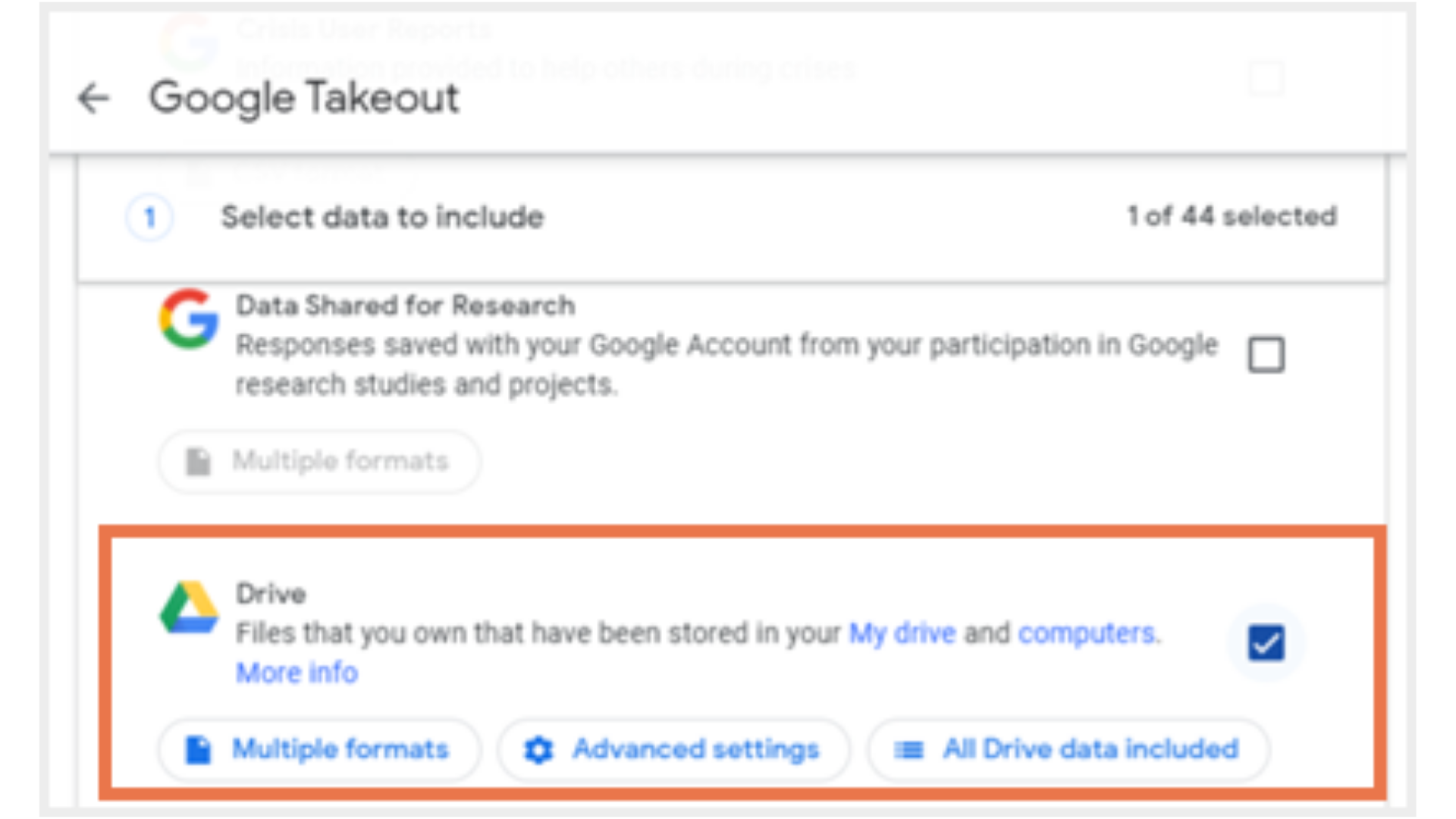Click the Google Drive triangle logo
The width and height of the screenshot is (1456, 819).
pyautogui.click(x=189, y=607)
